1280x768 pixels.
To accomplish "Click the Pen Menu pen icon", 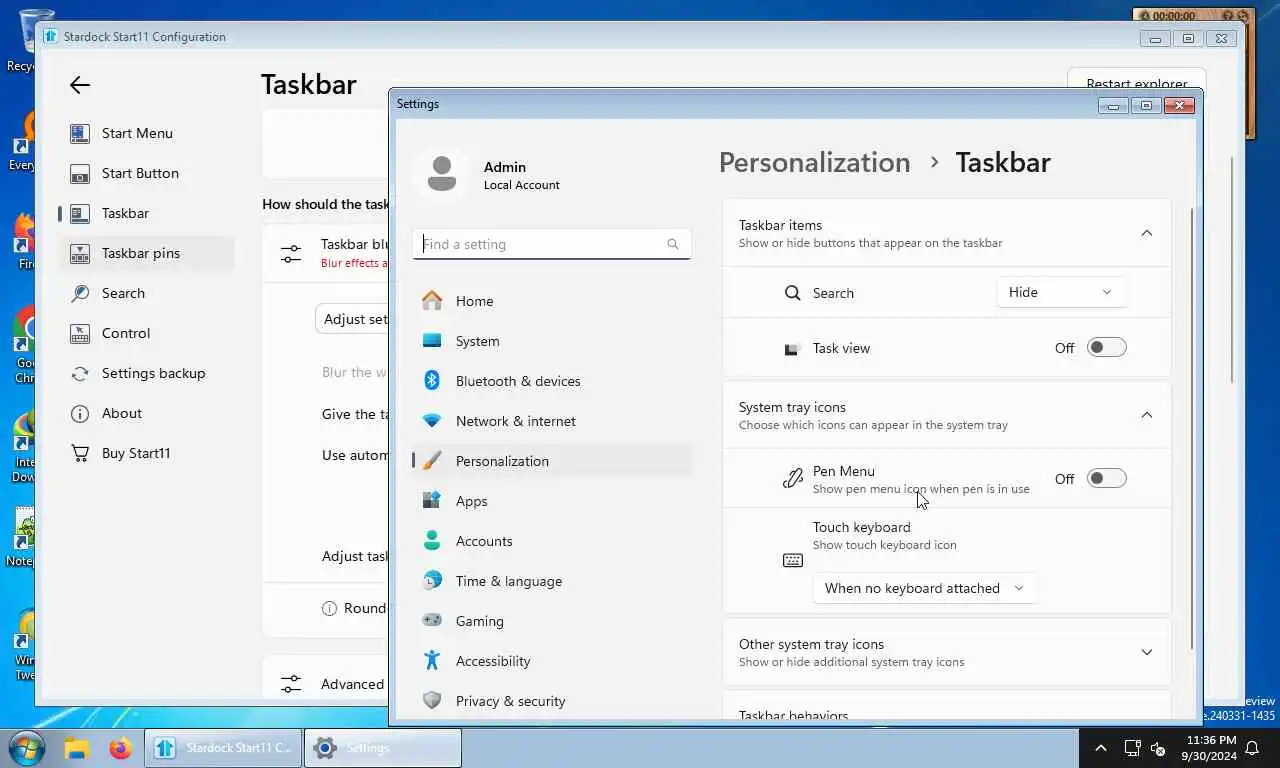I will coord(793,478).
